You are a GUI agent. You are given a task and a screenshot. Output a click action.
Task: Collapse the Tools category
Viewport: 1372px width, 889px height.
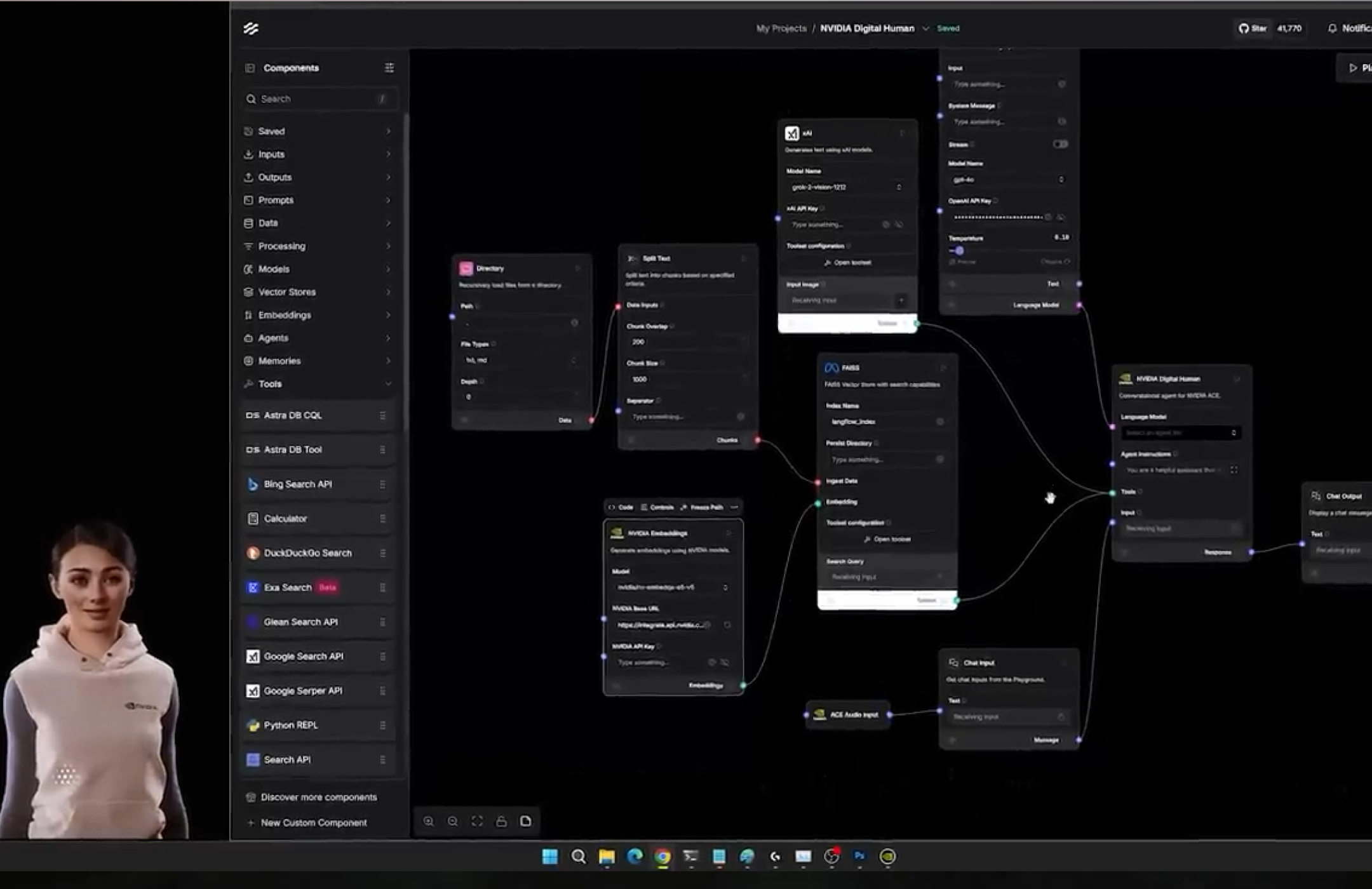click(x=318, y=384)
